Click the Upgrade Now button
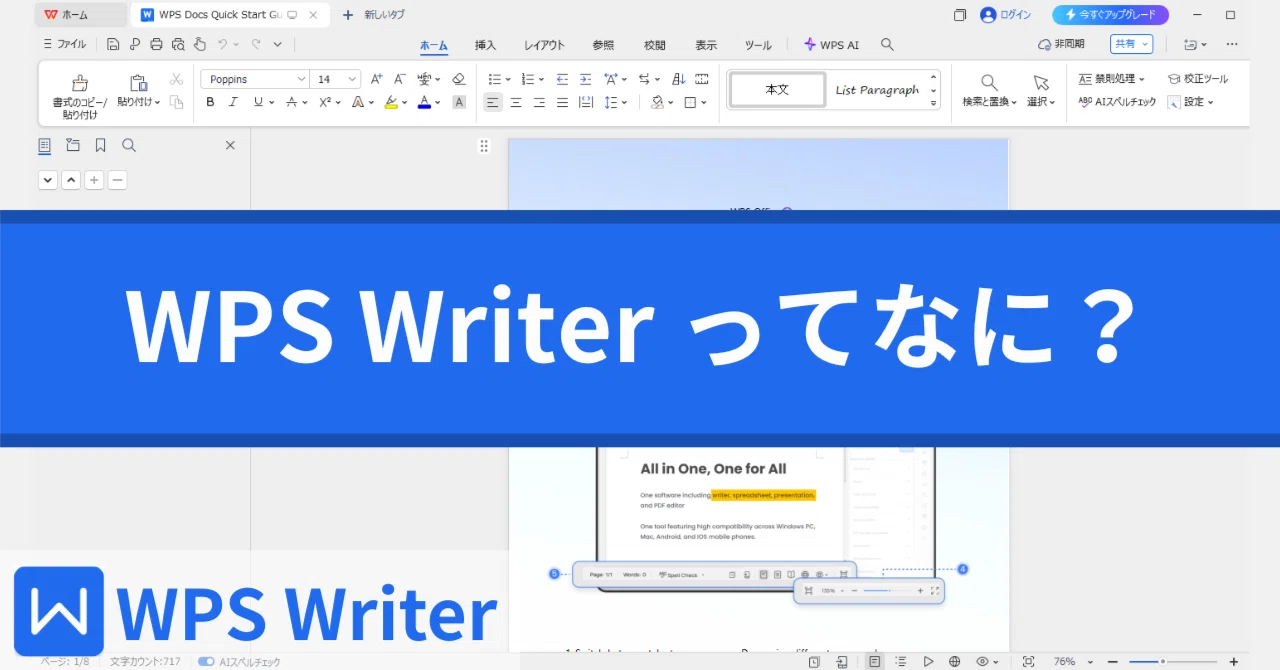The height and width of the screenshot is (670, 1280). click(1110, 15)
